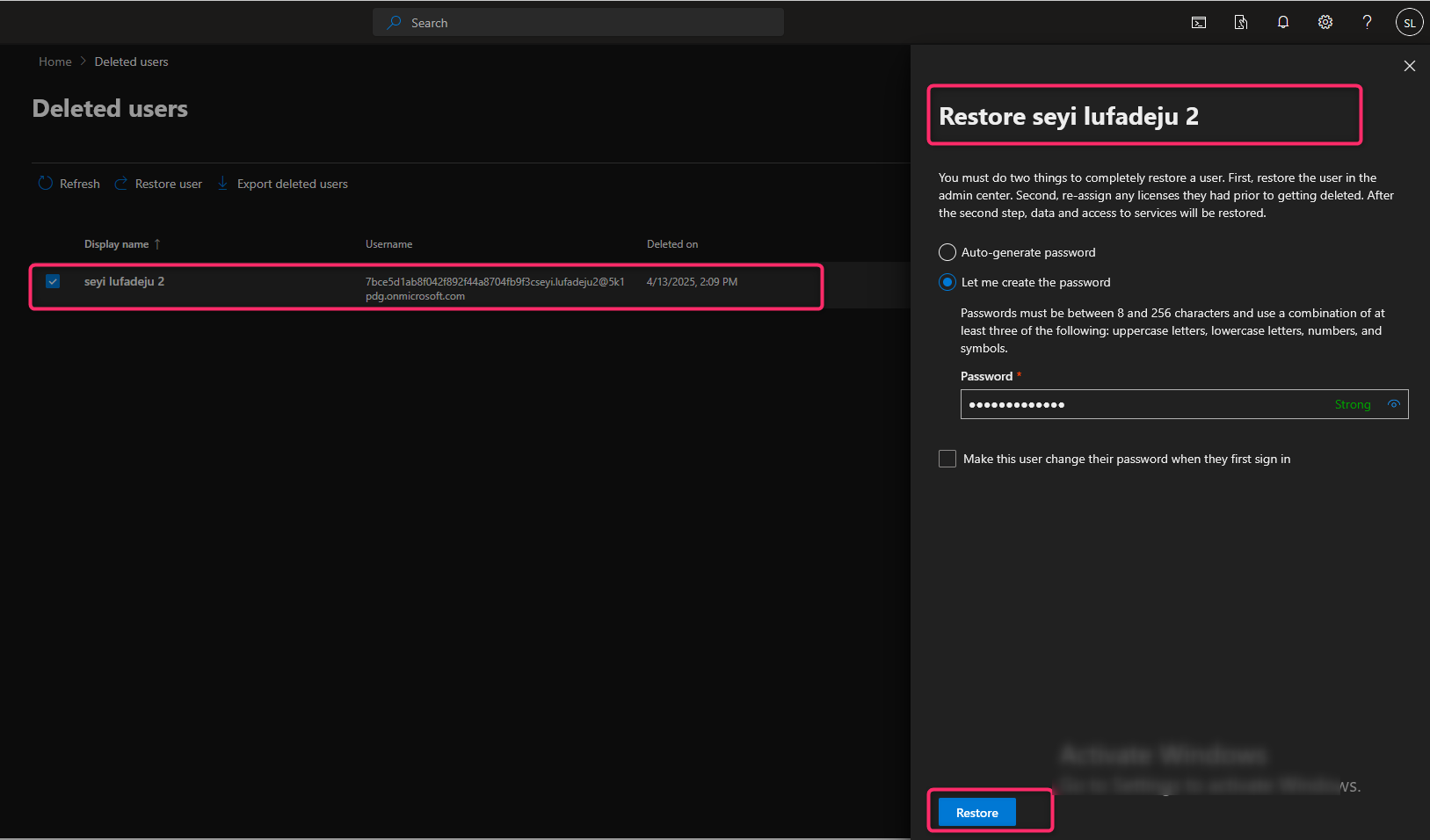Show password with the eye icon
Screen dimensions: 1430x840
(x=1394, y=404)
